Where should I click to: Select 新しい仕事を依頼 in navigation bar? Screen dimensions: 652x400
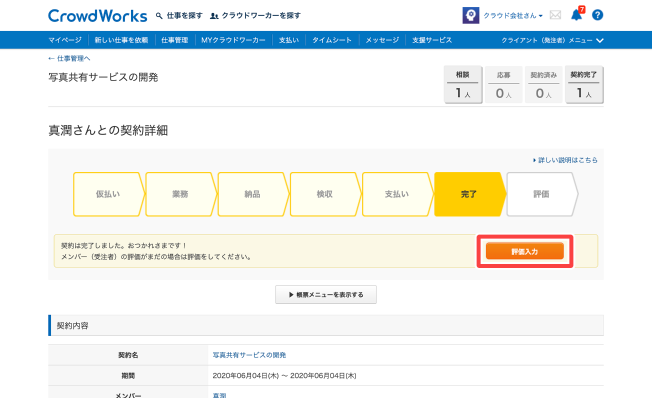[x=121, y=39]
